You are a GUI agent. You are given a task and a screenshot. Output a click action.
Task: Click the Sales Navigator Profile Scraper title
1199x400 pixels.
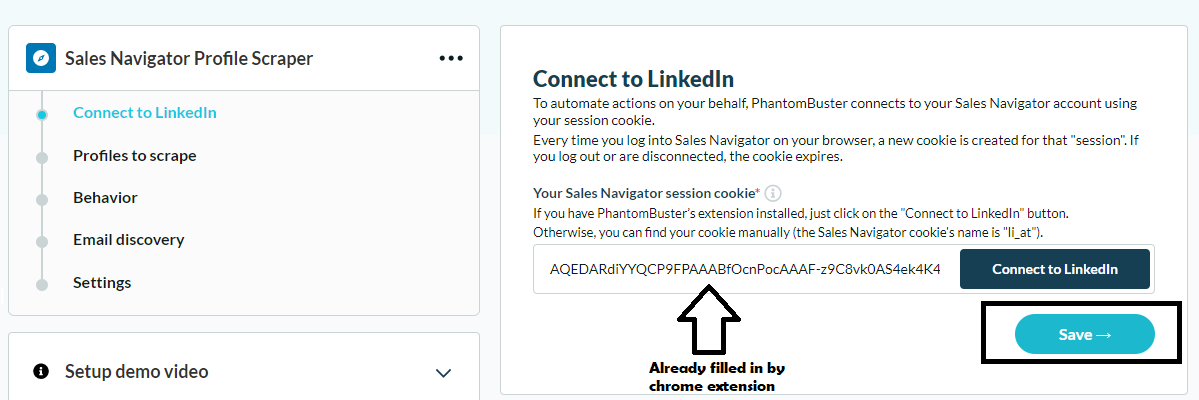tap(189, 58)
